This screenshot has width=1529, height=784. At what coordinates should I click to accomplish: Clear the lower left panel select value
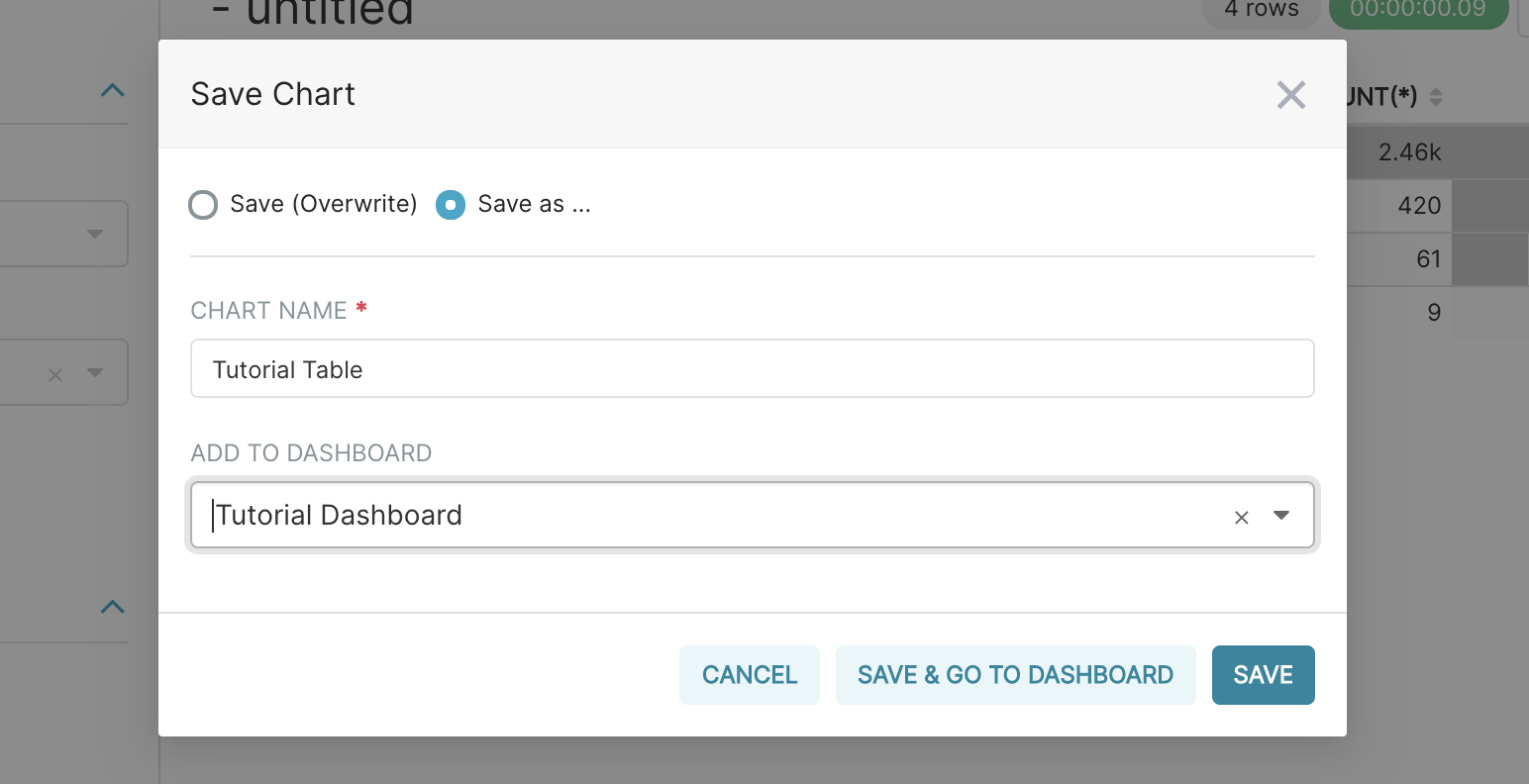pyautogui.click(x=55, y=374)
